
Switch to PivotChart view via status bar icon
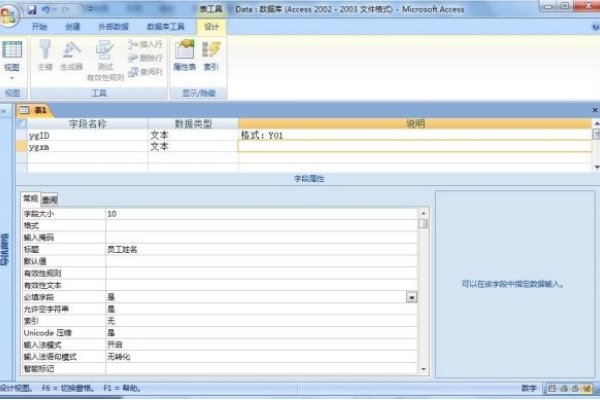pos(575,389)
